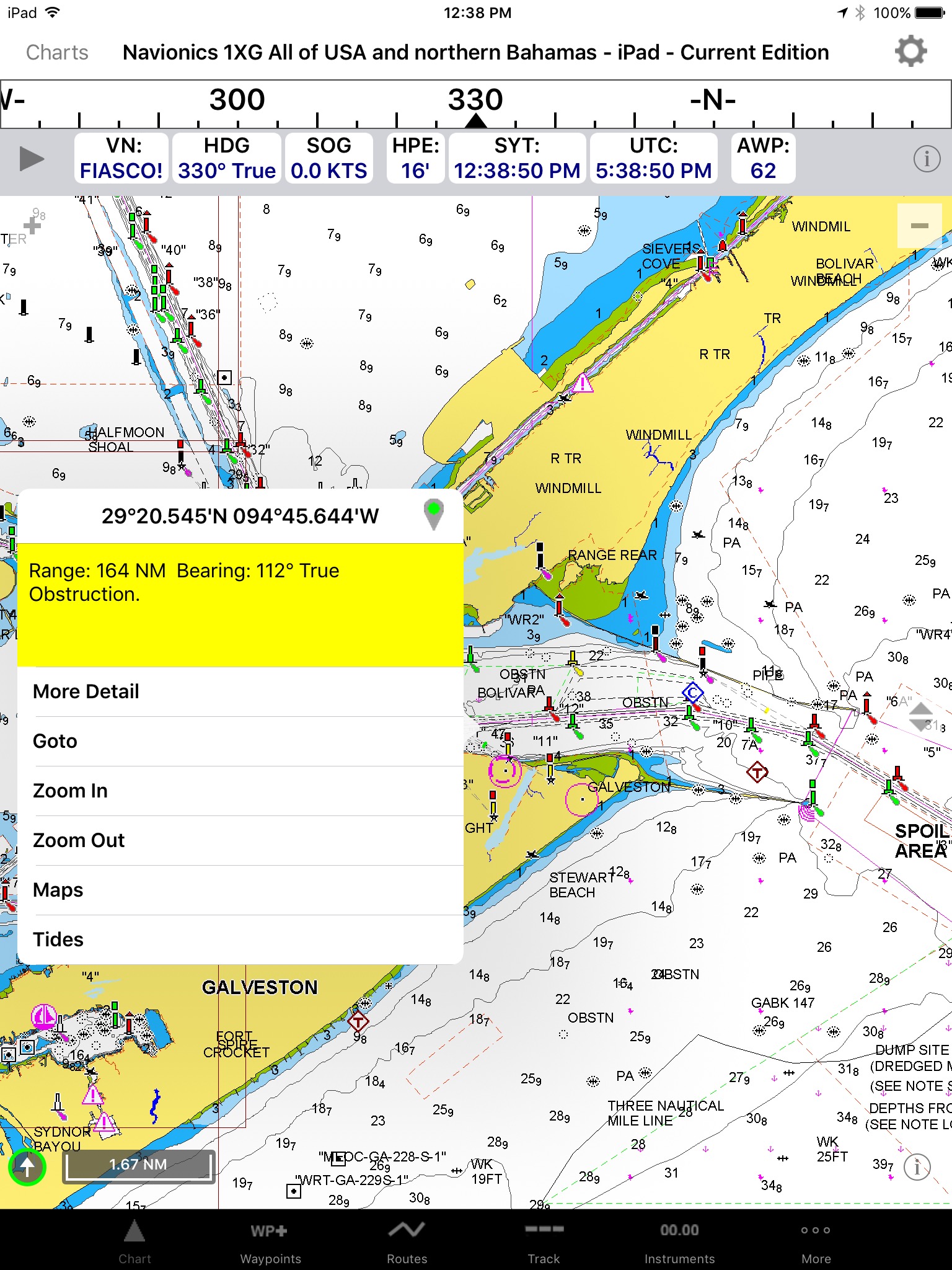Tap the 1.67 NM scale bar
The height and width of the screenshot is (1270, 952).
tap(139, 1166)
